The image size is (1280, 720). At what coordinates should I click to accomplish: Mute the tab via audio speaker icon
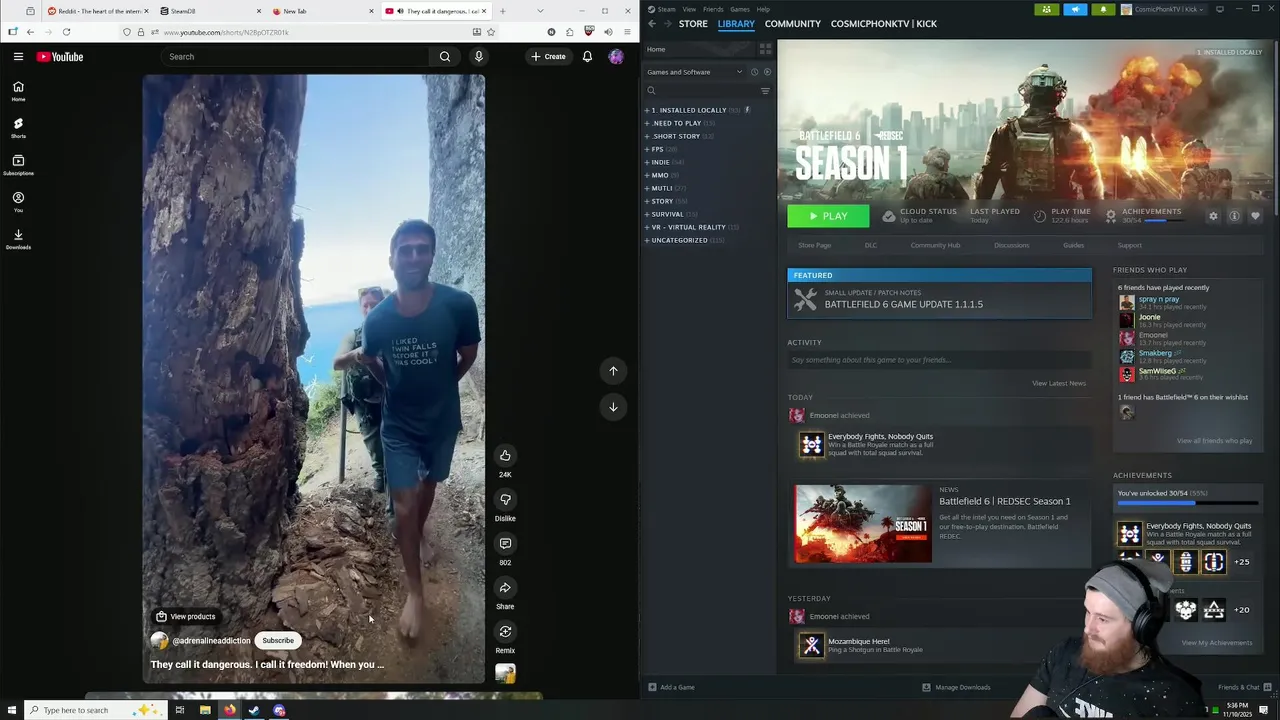pos(400,11)
